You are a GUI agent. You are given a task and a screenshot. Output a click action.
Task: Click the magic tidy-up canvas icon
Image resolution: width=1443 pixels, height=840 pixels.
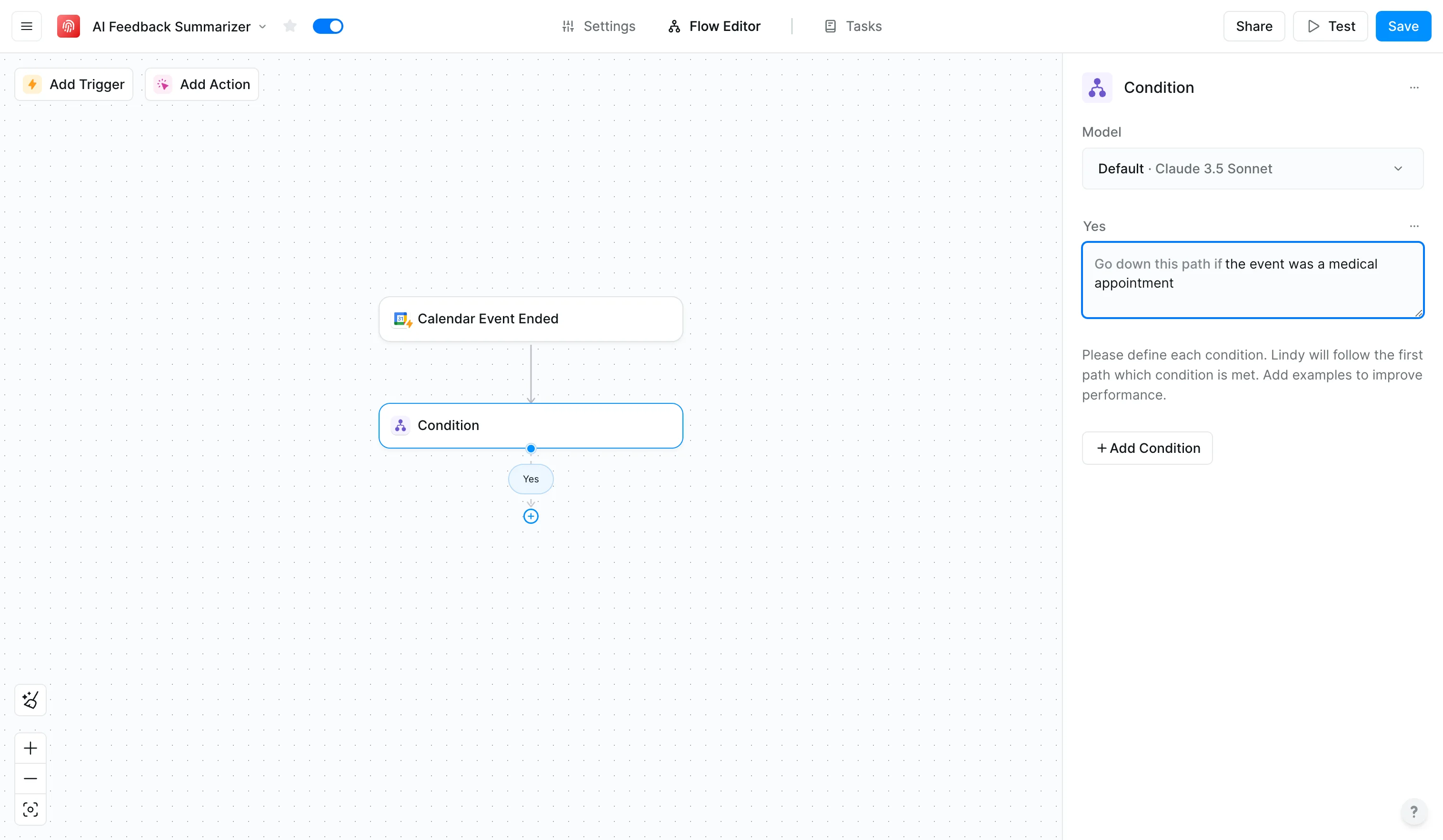pos(30,700)
